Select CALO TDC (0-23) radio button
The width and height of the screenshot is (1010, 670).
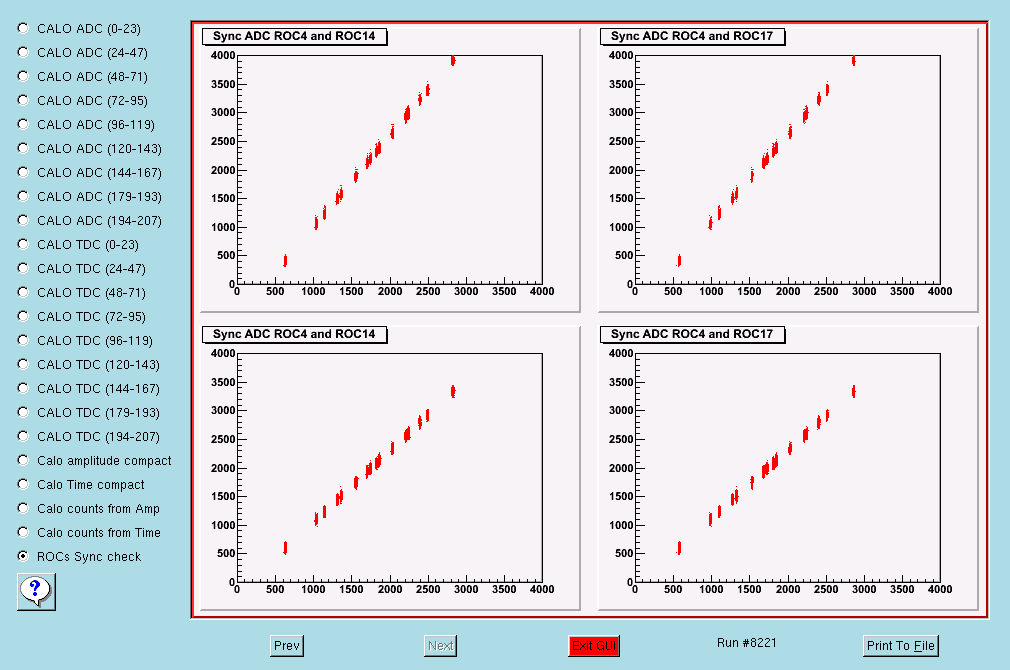(23, 244)
